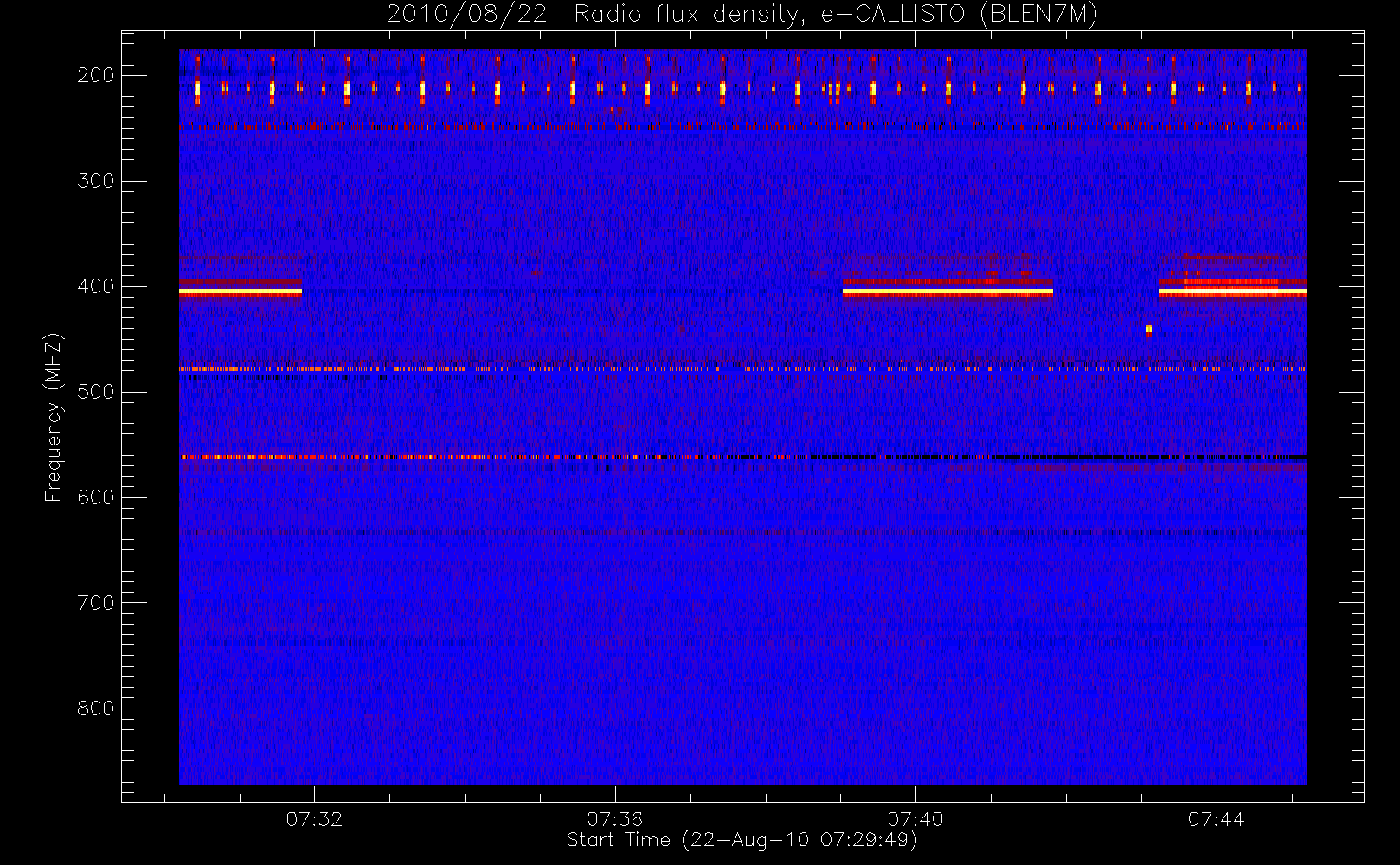Select the "Frequency (MHZ)" axis label
Image resolution: width=1400 pixels, height=865 pixels.
point(54,417)
